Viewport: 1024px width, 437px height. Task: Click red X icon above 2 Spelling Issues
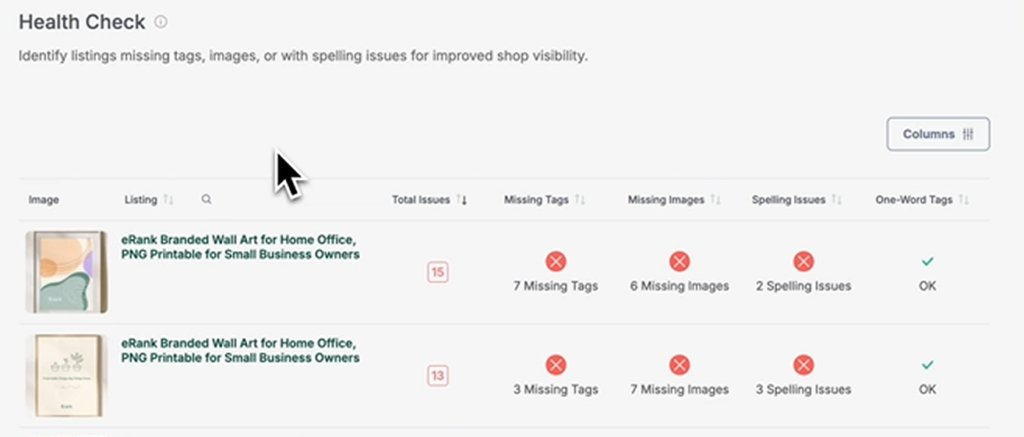tap(802, 262)
